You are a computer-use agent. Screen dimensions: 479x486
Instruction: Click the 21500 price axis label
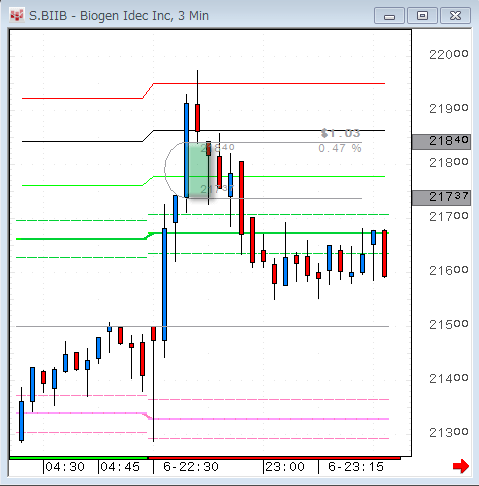coord(449,324)
